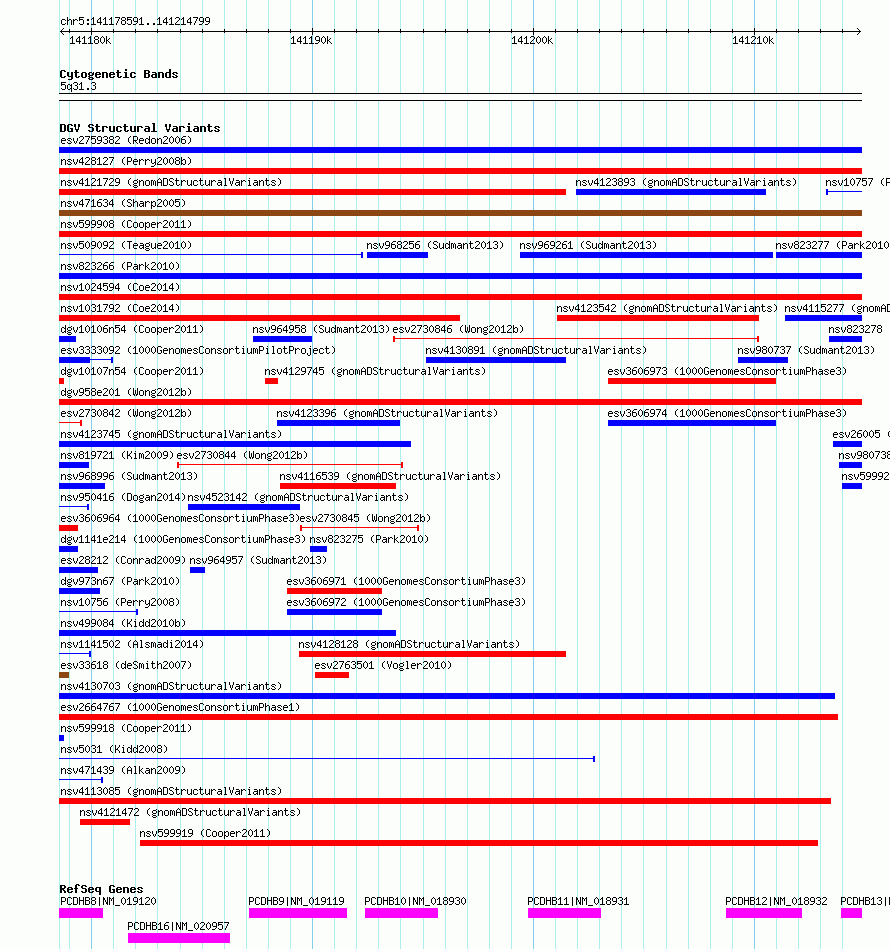Image resolution: width=890 pixels, height=949 pixels.
Task: Select nsv5031 (Kidd2008) label
Action: 114,749
